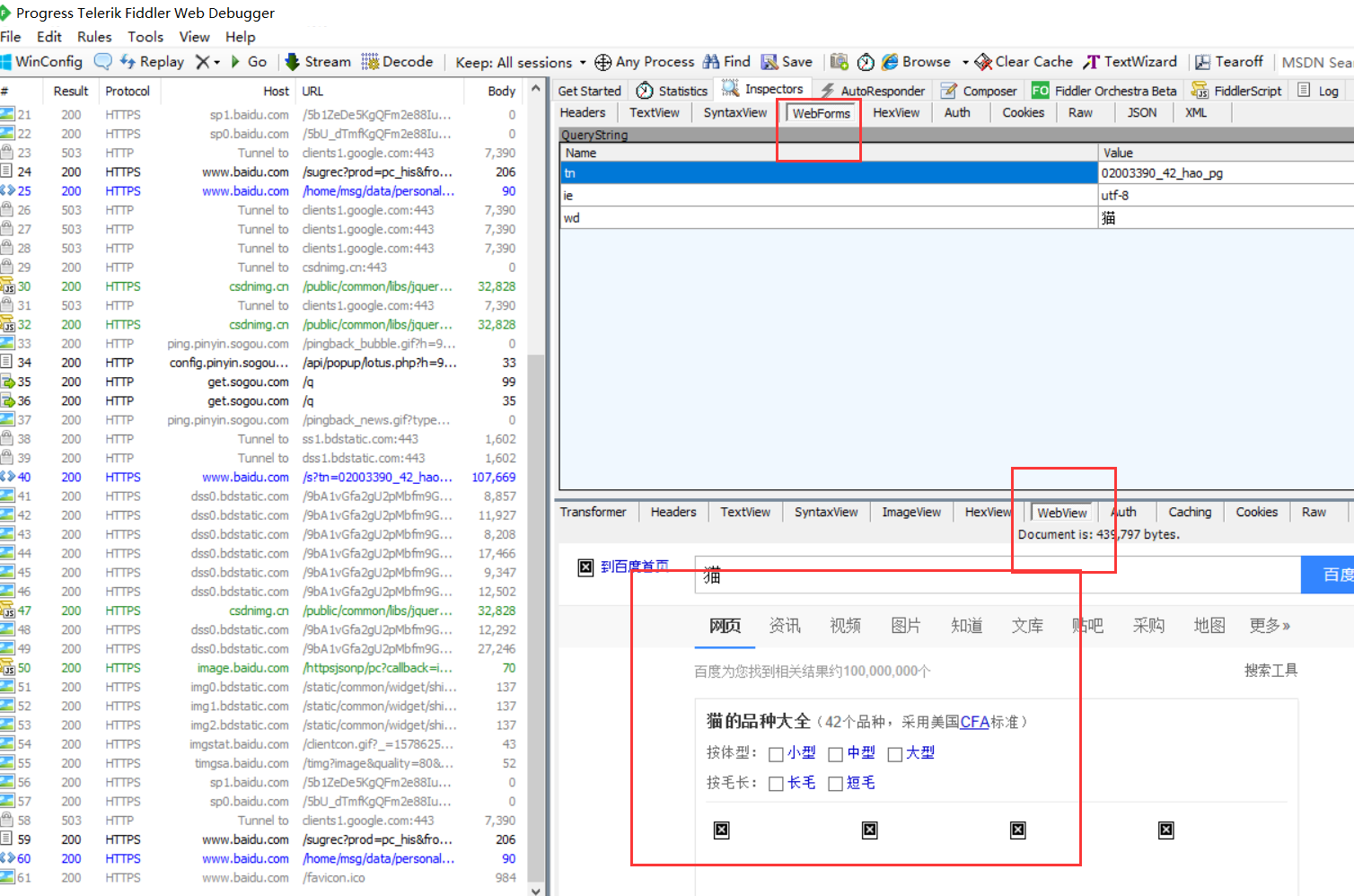Sort sessions by Body column header
Screen dimensions: 1354x896
(x=502, y=92)
